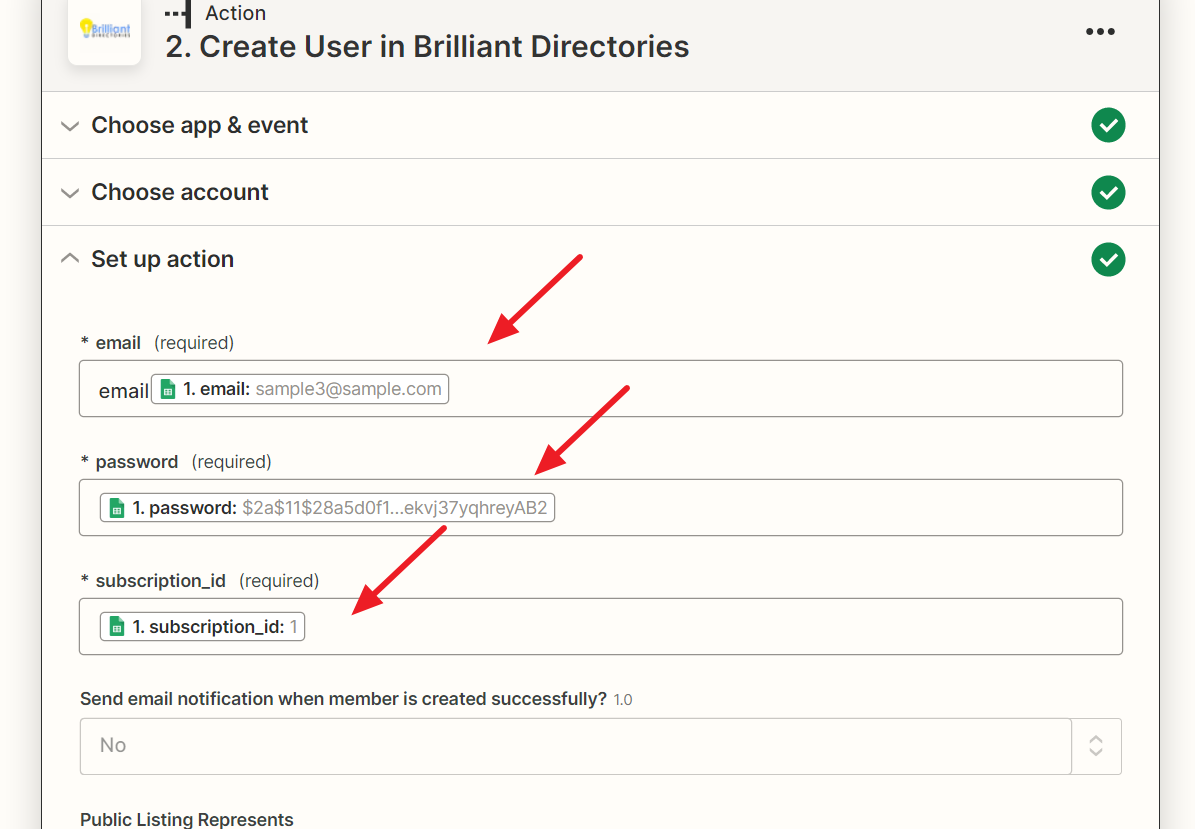
Task: Select the '1. subscription_id: 1' pill
Action: [x=202, y=626]
